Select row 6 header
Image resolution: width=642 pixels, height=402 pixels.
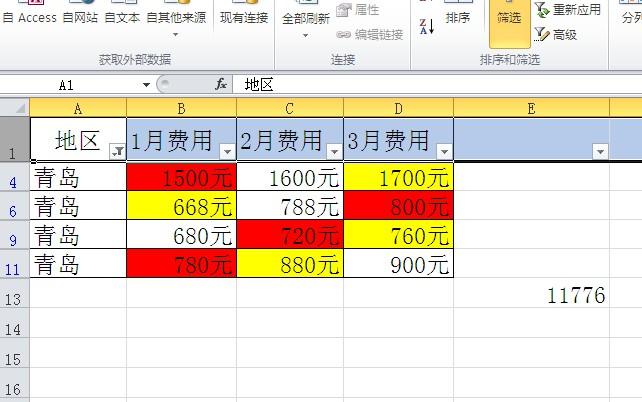(14, 206)
